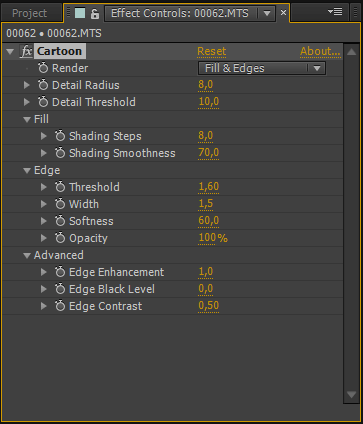Click the Edge Contrast stopwatch
363x424 pixels.
pyautogui.click(x=60, y=306)
